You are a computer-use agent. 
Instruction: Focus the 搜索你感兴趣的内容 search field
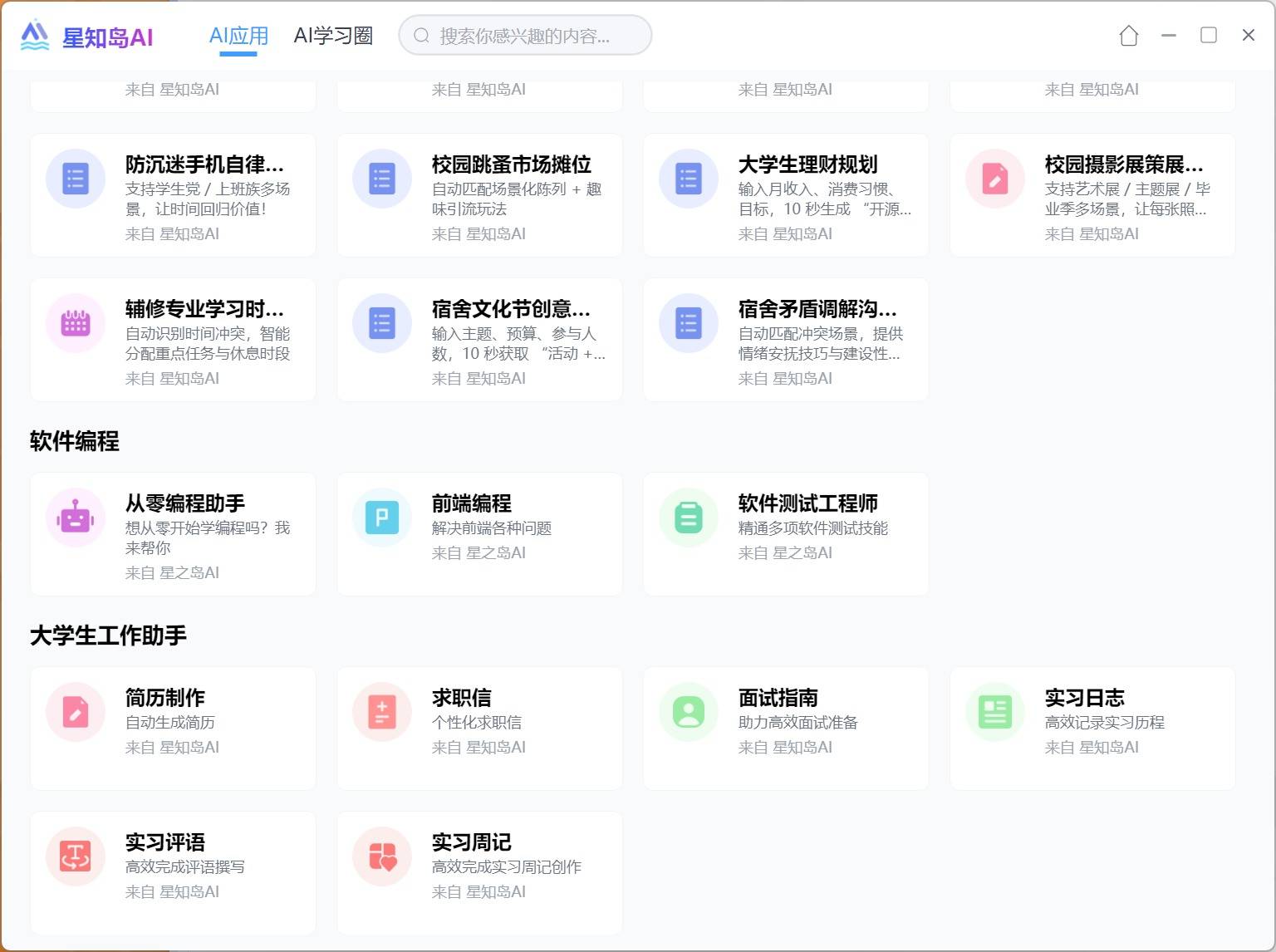(x=532, y=36)
